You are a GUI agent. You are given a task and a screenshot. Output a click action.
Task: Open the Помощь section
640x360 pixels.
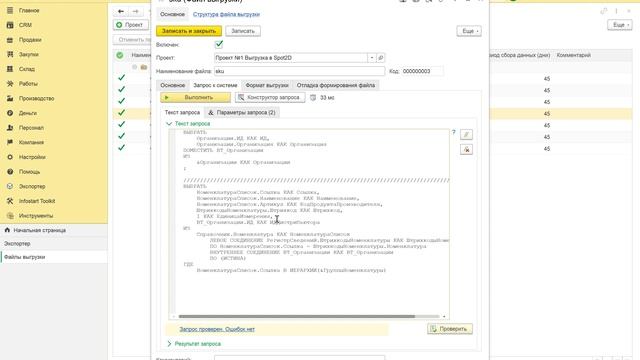(29, 172)
